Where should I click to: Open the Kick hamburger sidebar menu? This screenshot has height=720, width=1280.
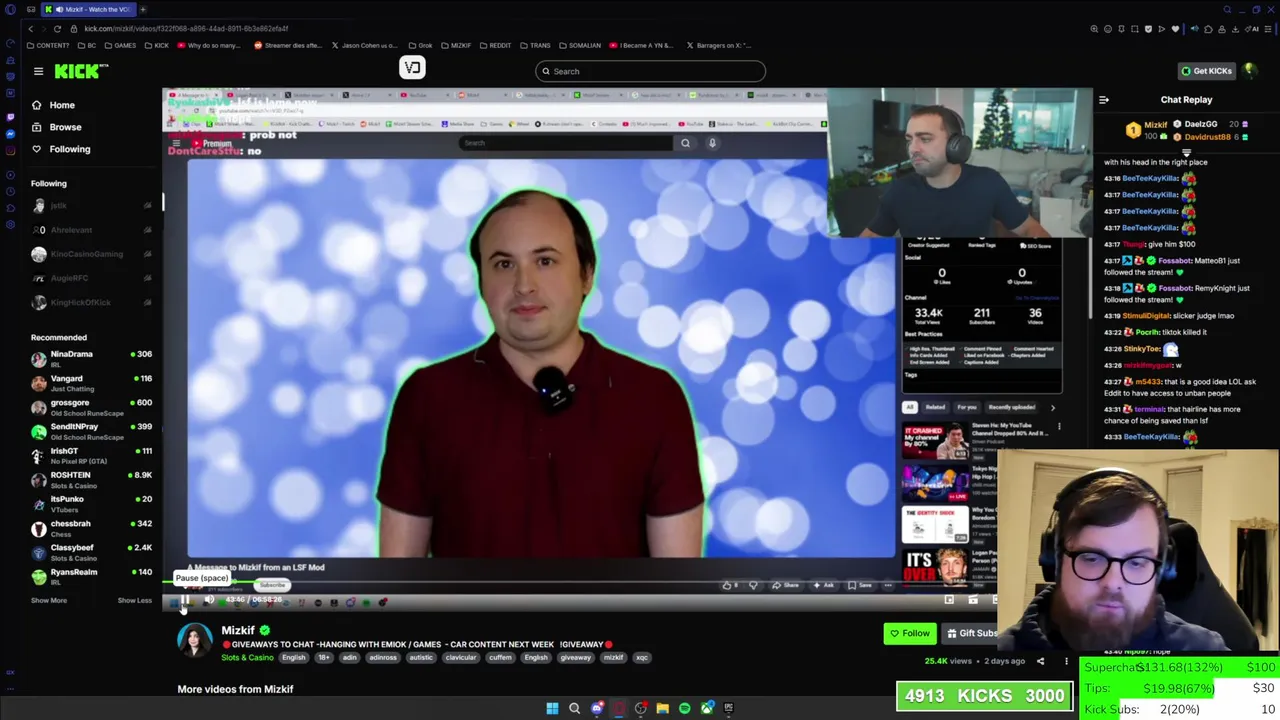point(38,71)
